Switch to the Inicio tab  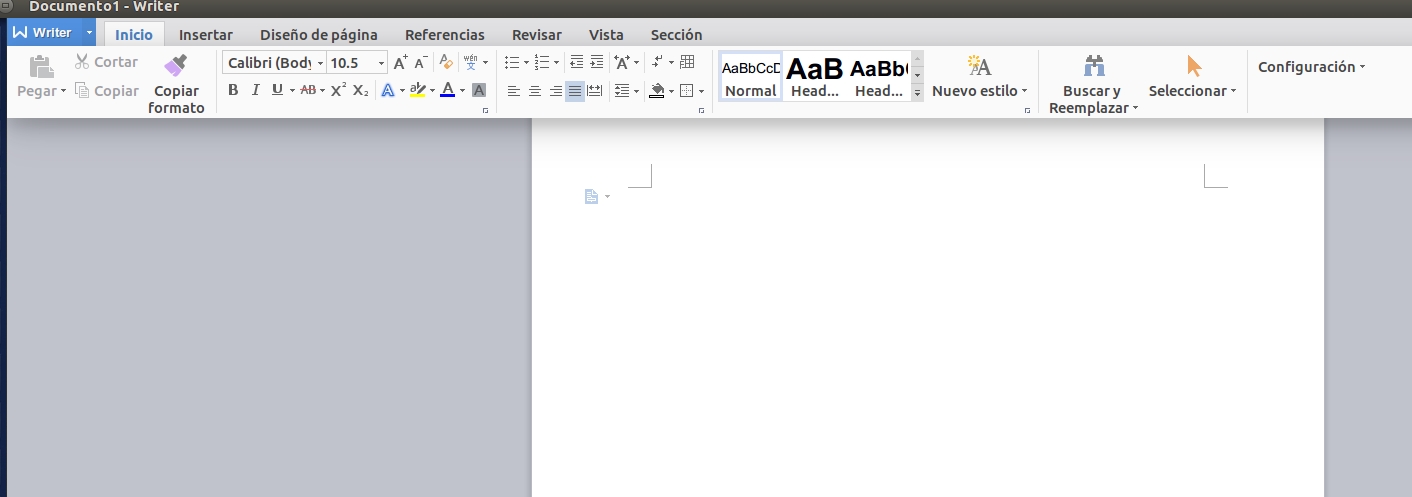[x=134, y=34]
